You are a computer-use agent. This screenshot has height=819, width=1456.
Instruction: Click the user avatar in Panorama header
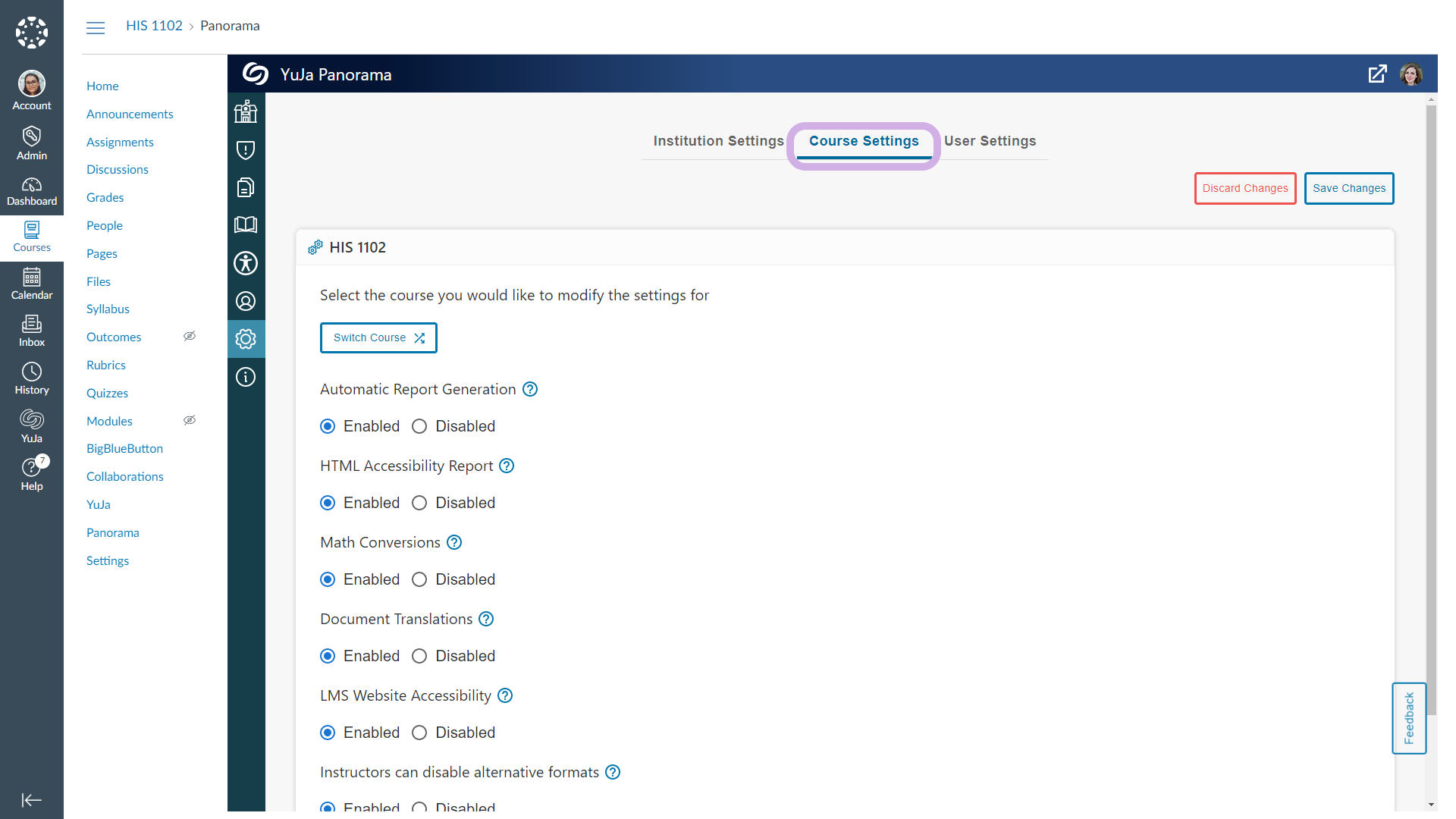click(1411, 74)
